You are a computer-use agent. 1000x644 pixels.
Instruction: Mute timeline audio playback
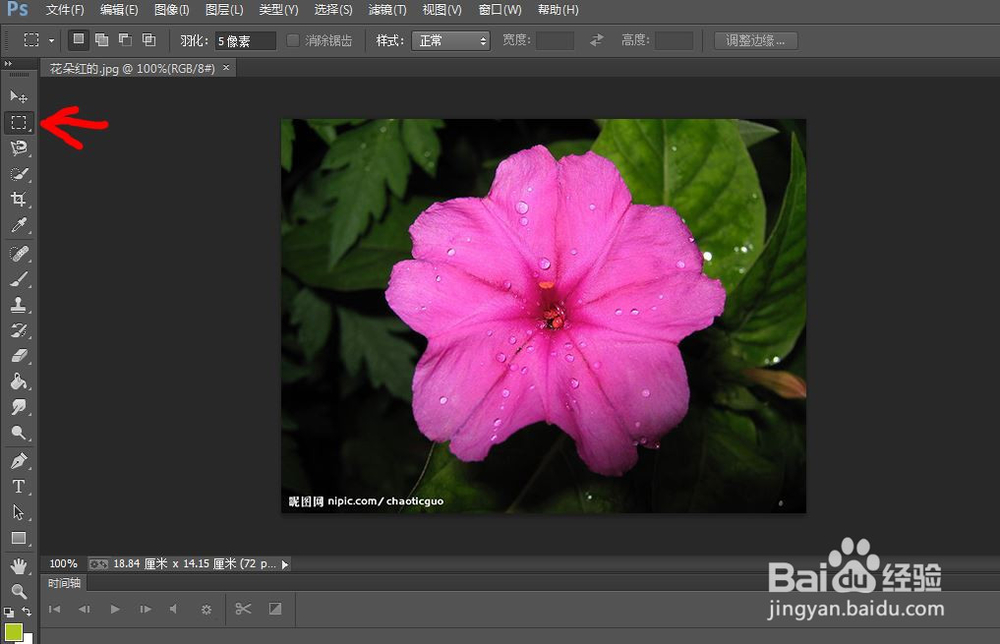click(173, 610)
